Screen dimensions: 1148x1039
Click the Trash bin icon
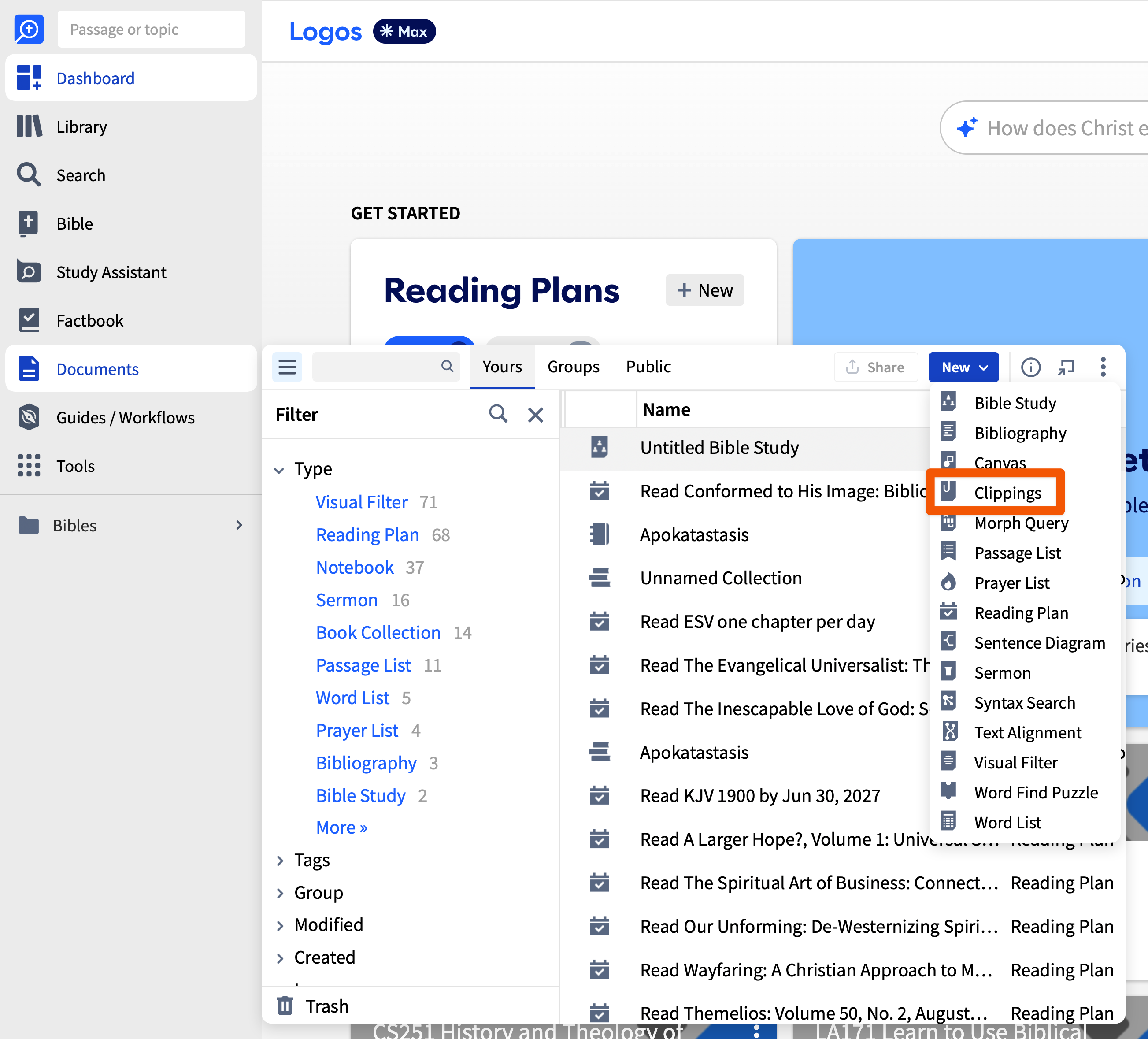pos(285,1006)
